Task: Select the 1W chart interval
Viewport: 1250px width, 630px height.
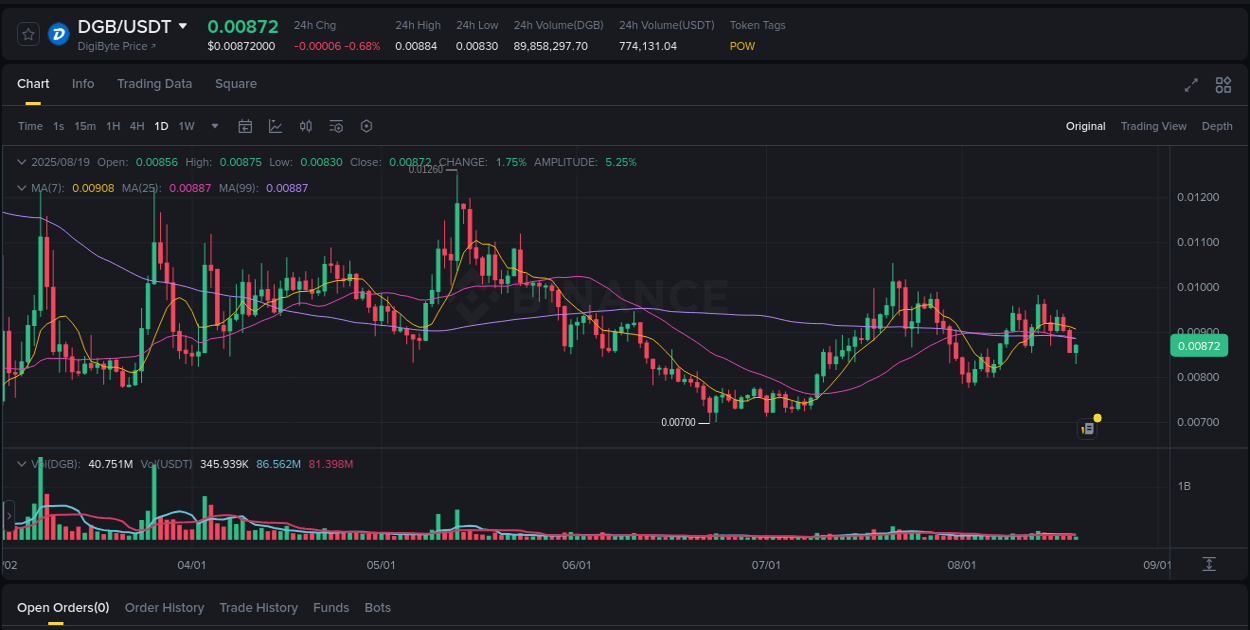Action: click(186, 126)
